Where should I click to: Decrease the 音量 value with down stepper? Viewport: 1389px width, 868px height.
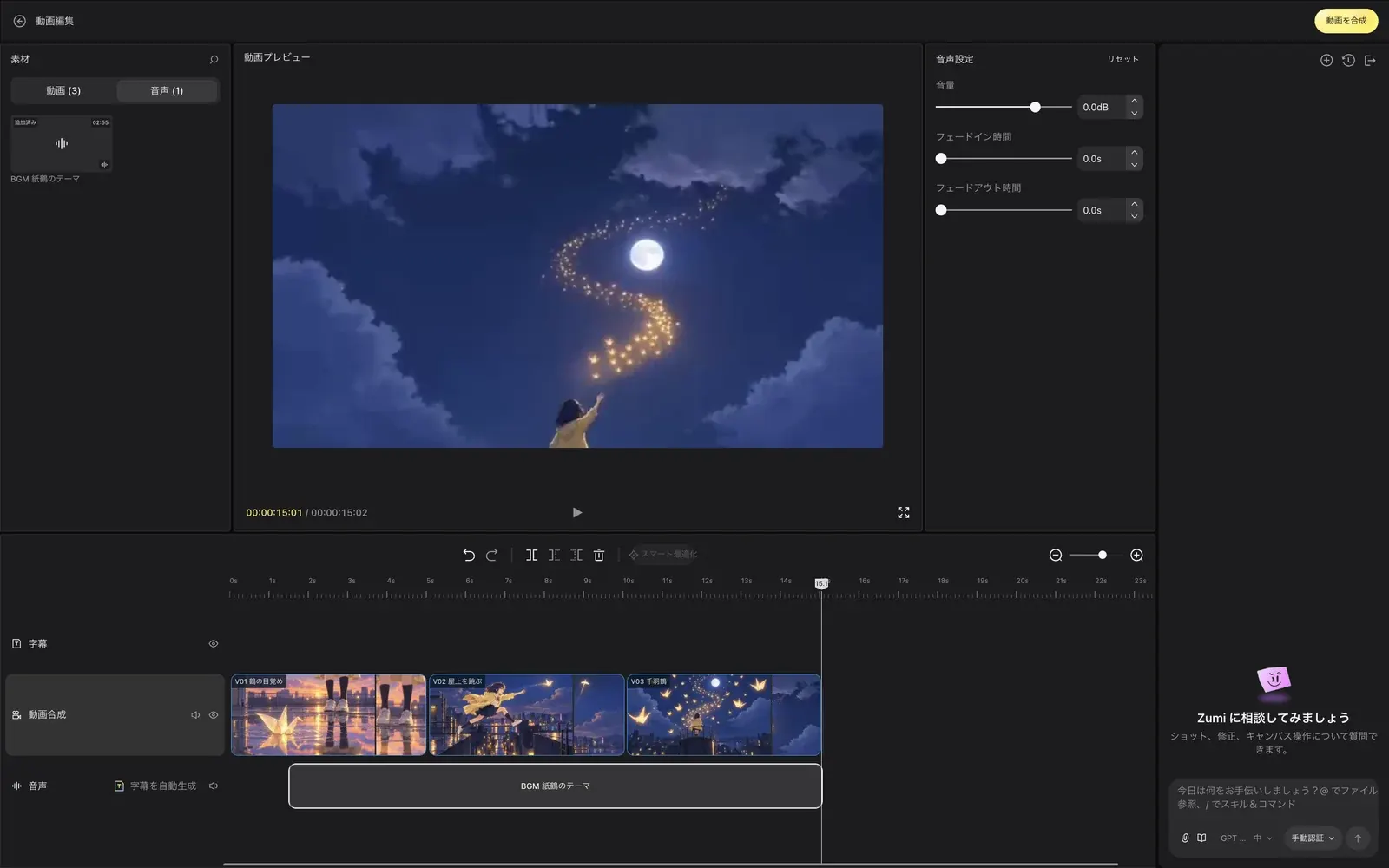pos(1134,113)
